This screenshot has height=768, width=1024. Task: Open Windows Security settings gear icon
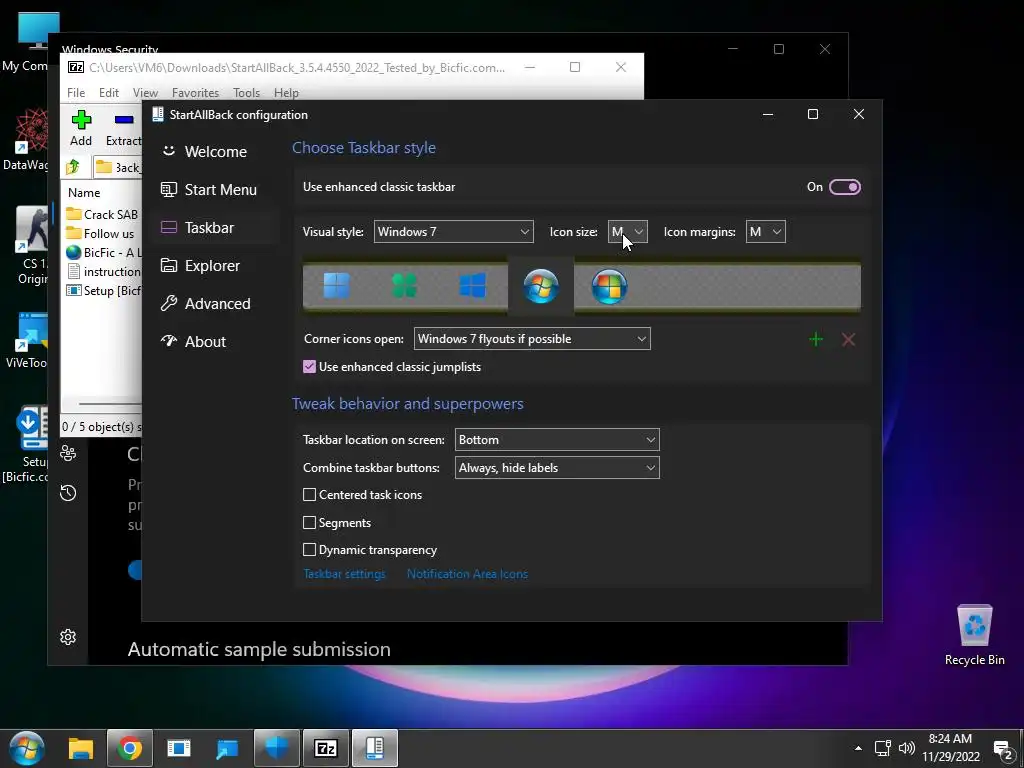[x=68, y=637]
